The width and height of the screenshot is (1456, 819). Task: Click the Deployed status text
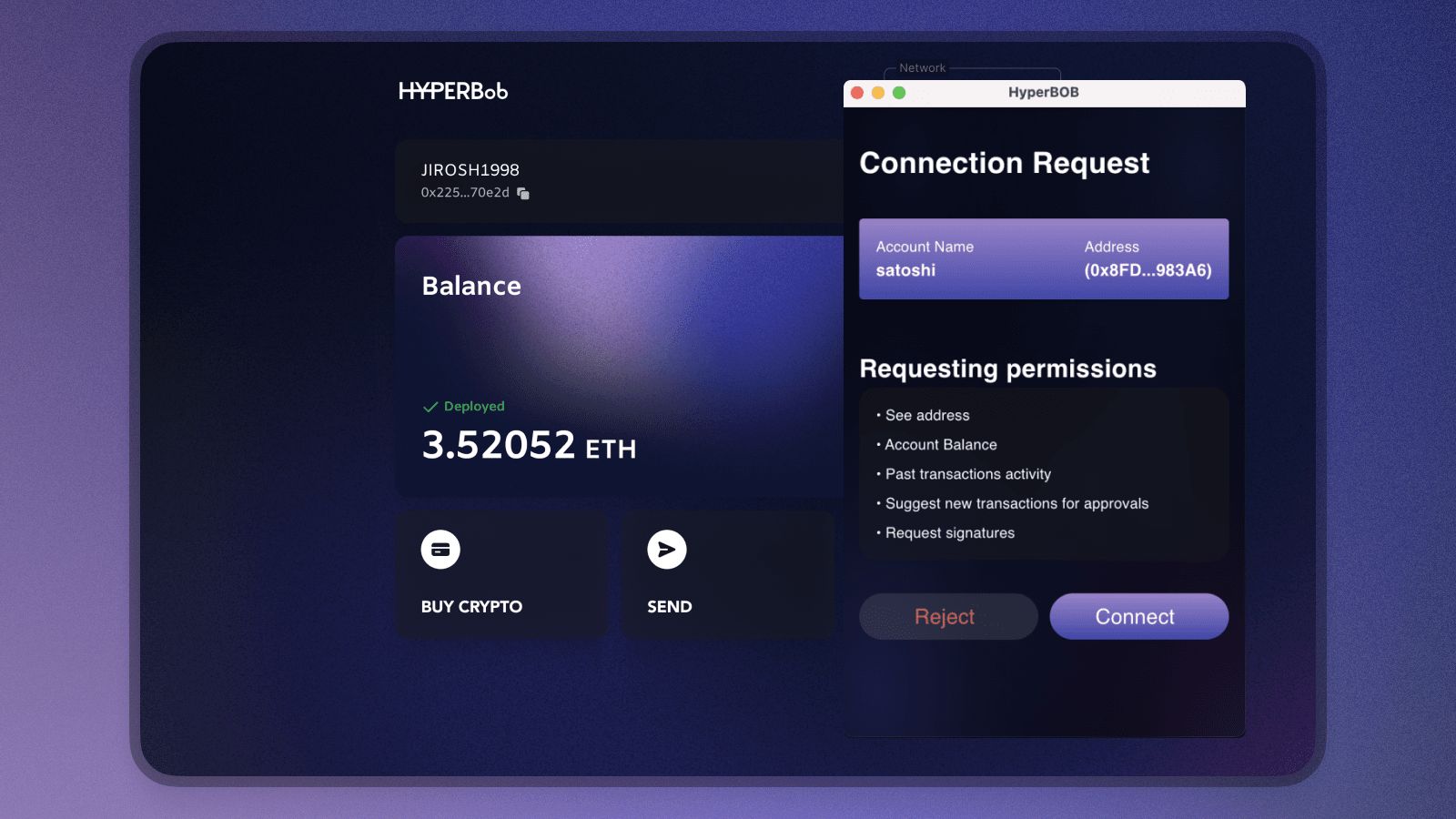click(x=474, y=407)
